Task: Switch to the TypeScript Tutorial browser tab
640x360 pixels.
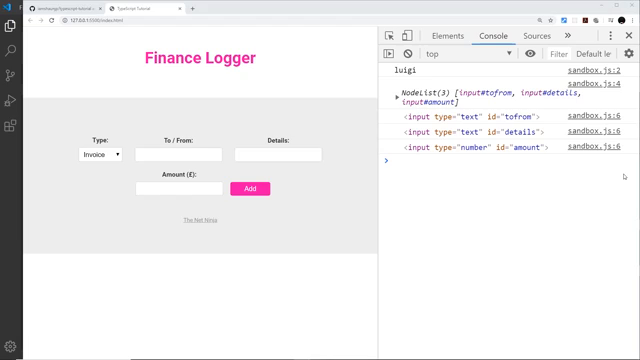Action: click(145, 9)
